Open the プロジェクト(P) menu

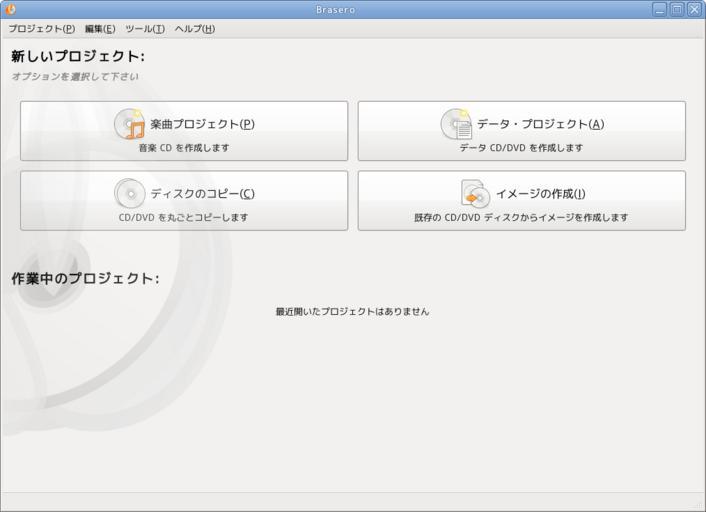pos(41,28)
